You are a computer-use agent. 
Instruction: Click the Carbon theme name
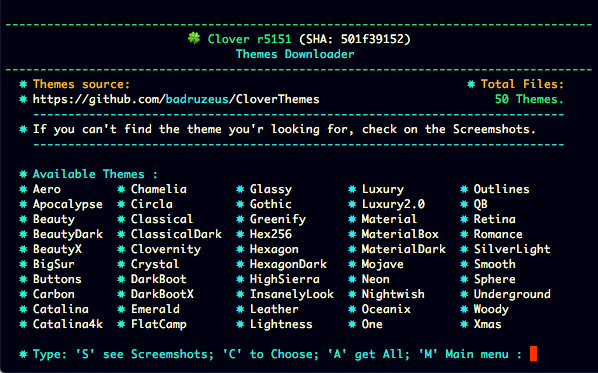click(54, 294)
